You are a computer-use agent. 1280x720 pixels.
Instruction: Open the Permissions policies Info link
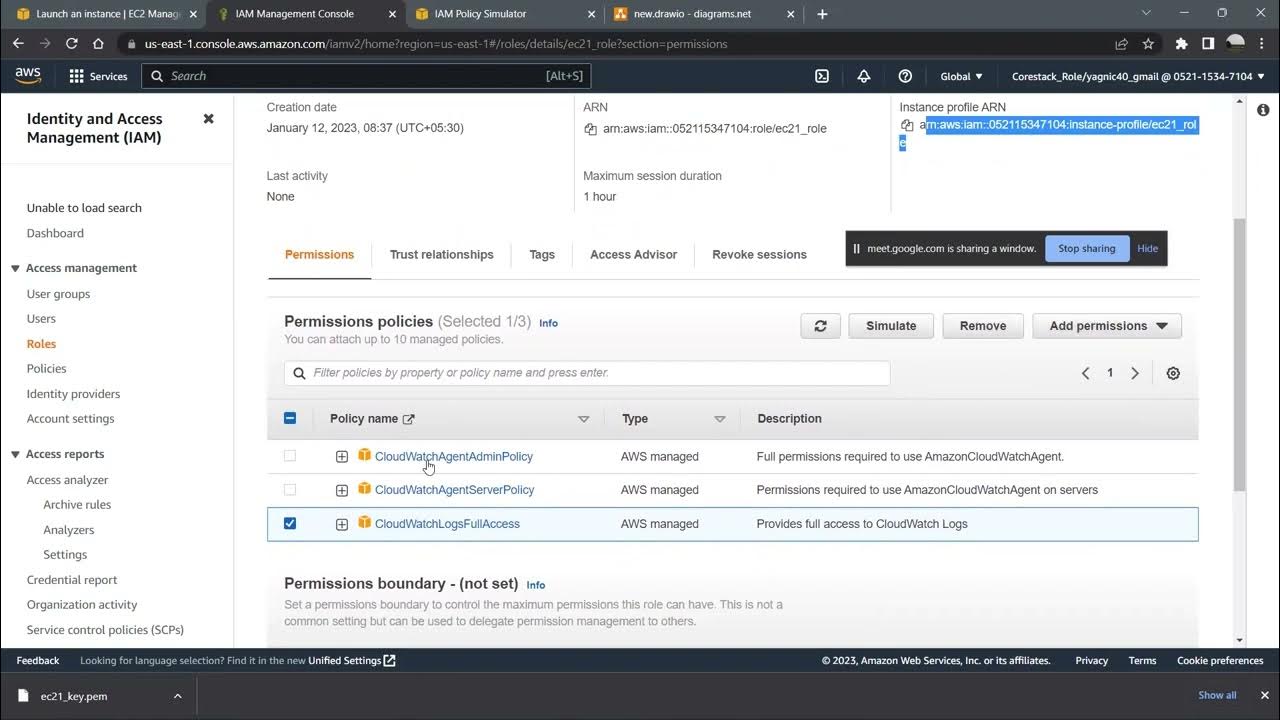[548, 323]
